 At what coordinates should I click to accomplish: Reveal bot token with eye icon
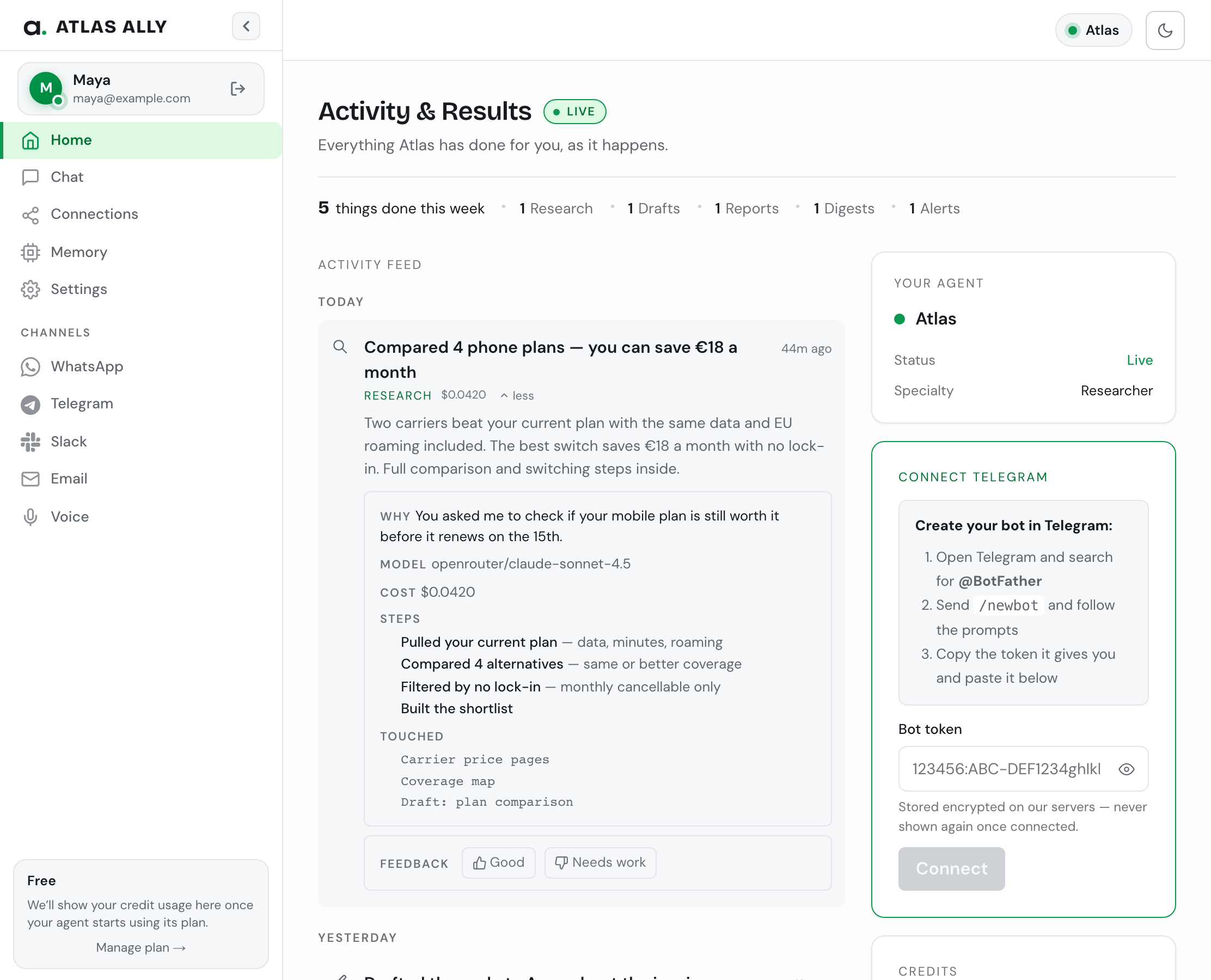(x=1126, y=769)
